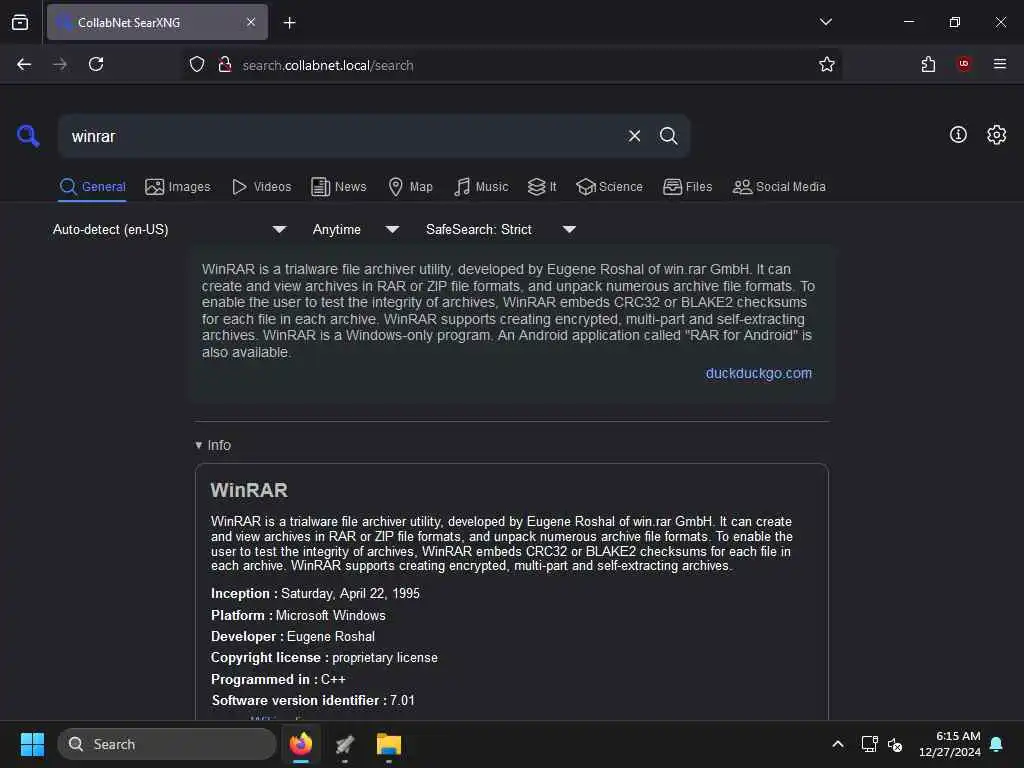Click Programmed in C++ row
The height and width of the screenshot is (768, 1024).
point(278,679)
